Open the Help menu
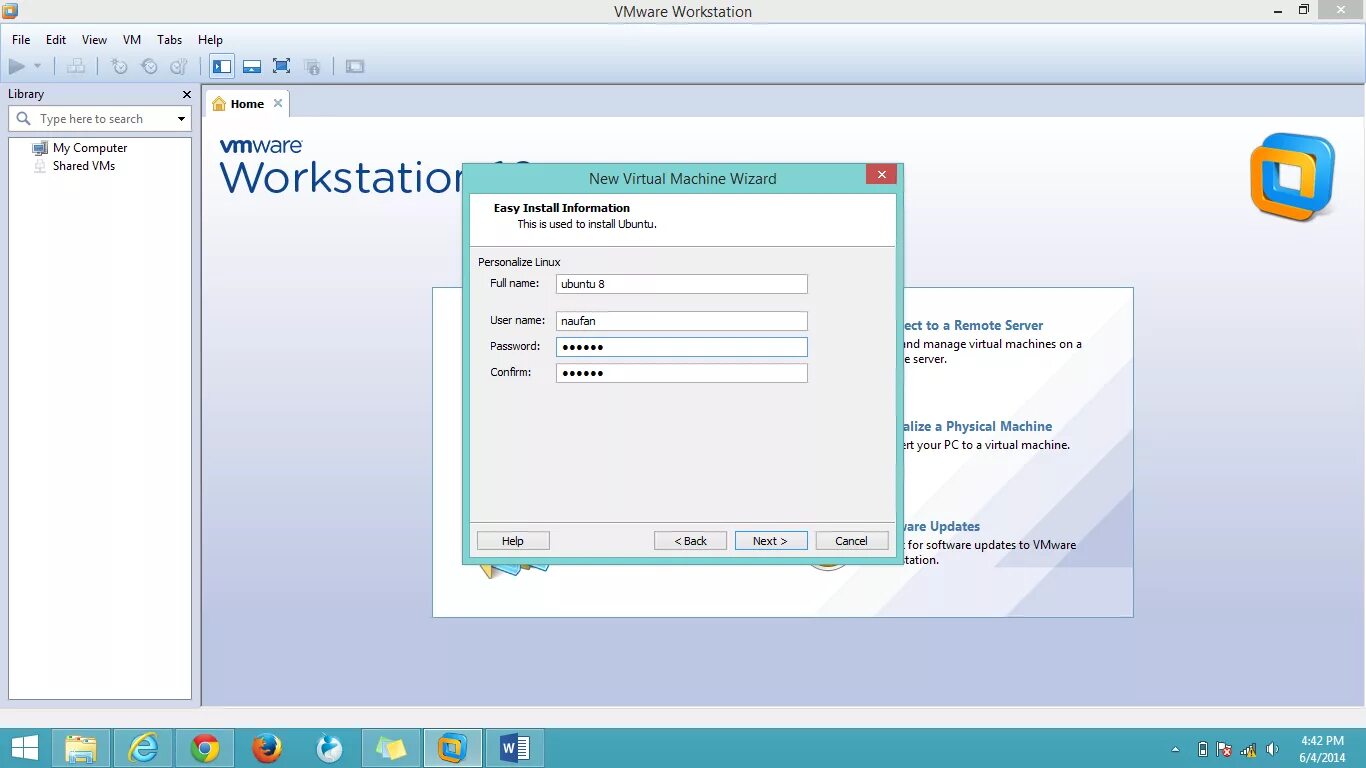Image resolution: width=1366 pixels, height=768 pixels. (210, 40)
